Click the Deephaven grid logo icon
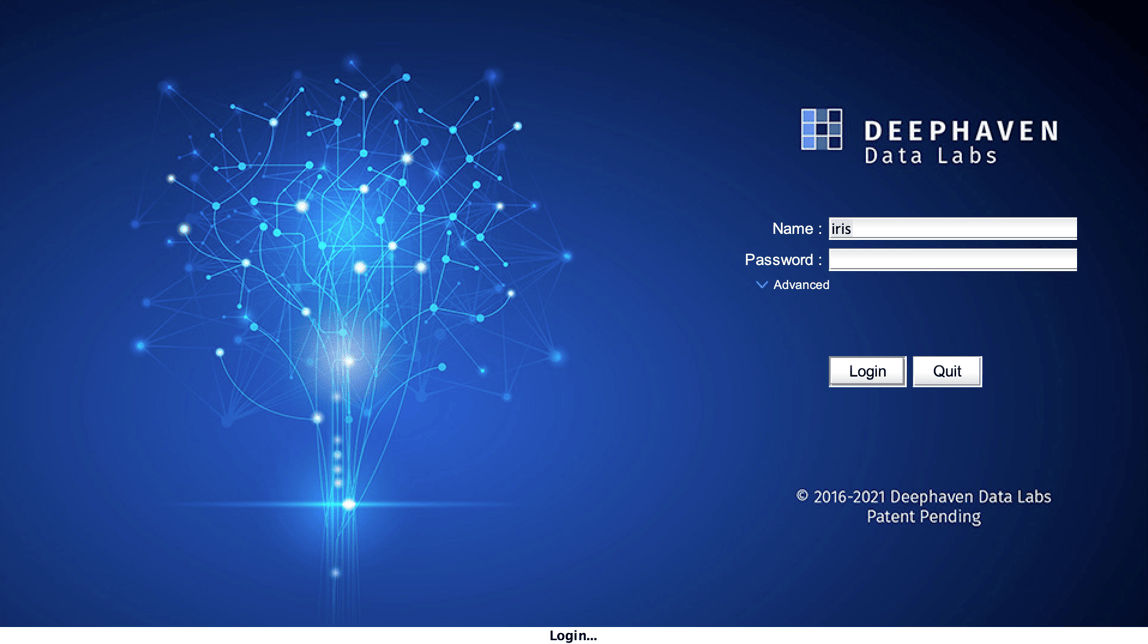 tap(821, 130)
